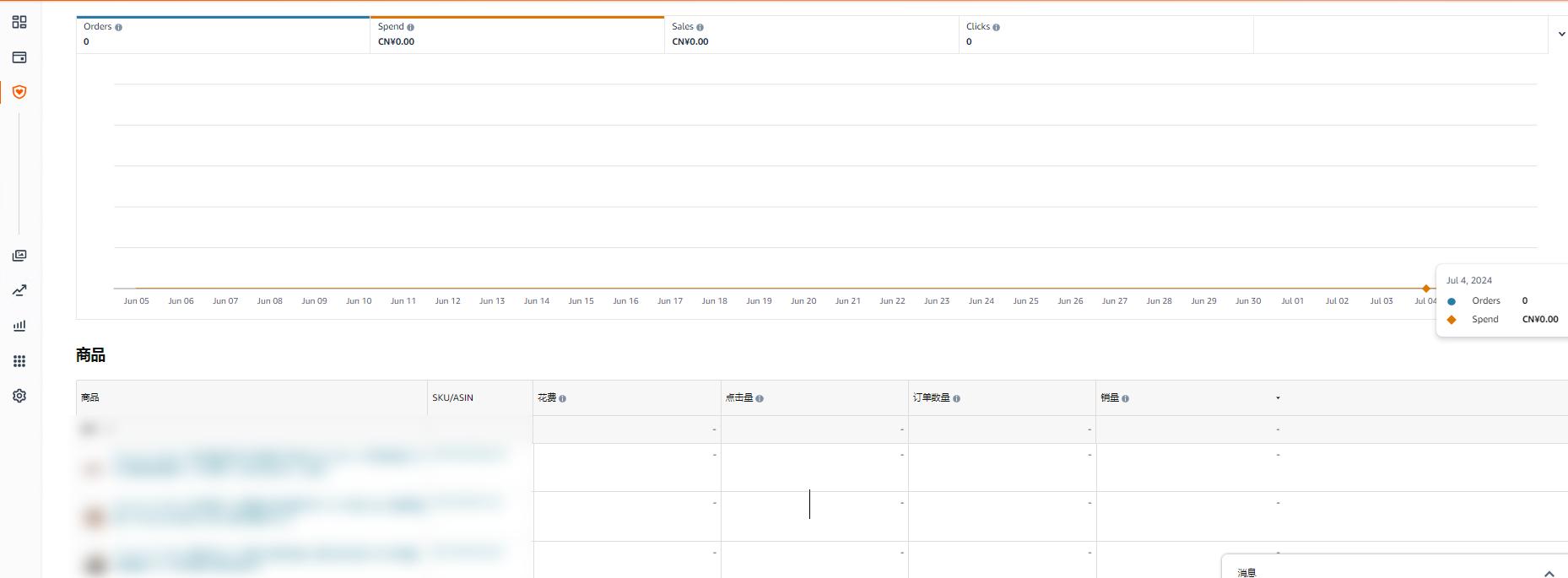Viewport: 1568px width, 578px height.
Task: Click the Jul 04 orange chart marker
Action: click(1426, 289)
